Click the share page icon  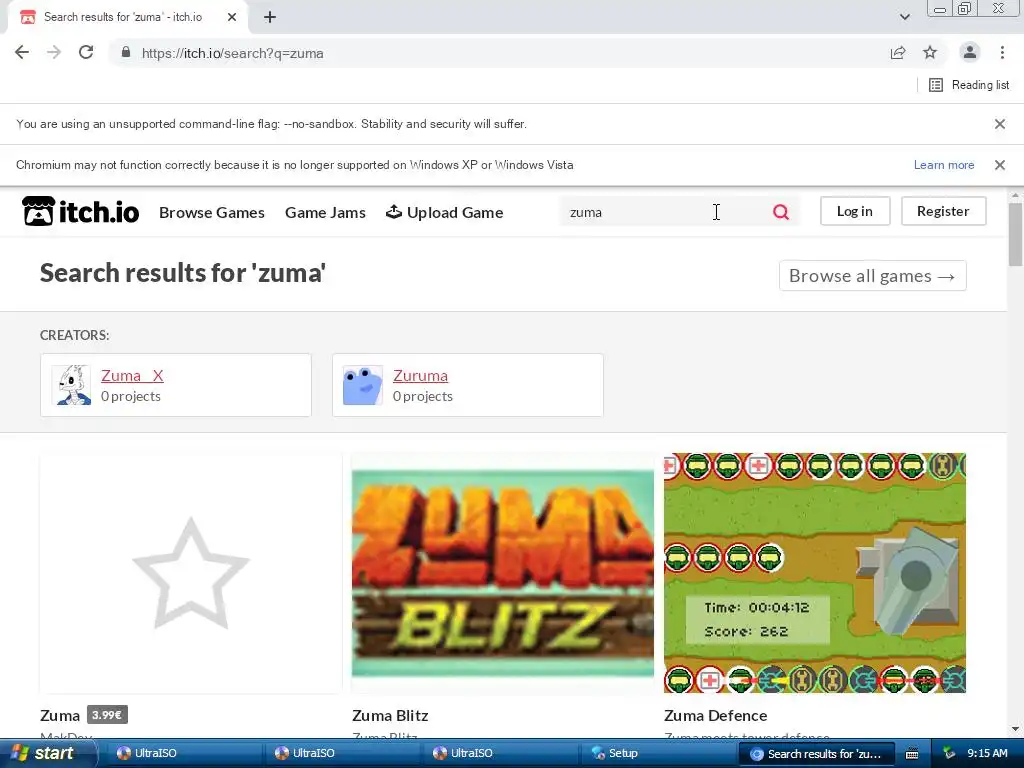point(898,53)
